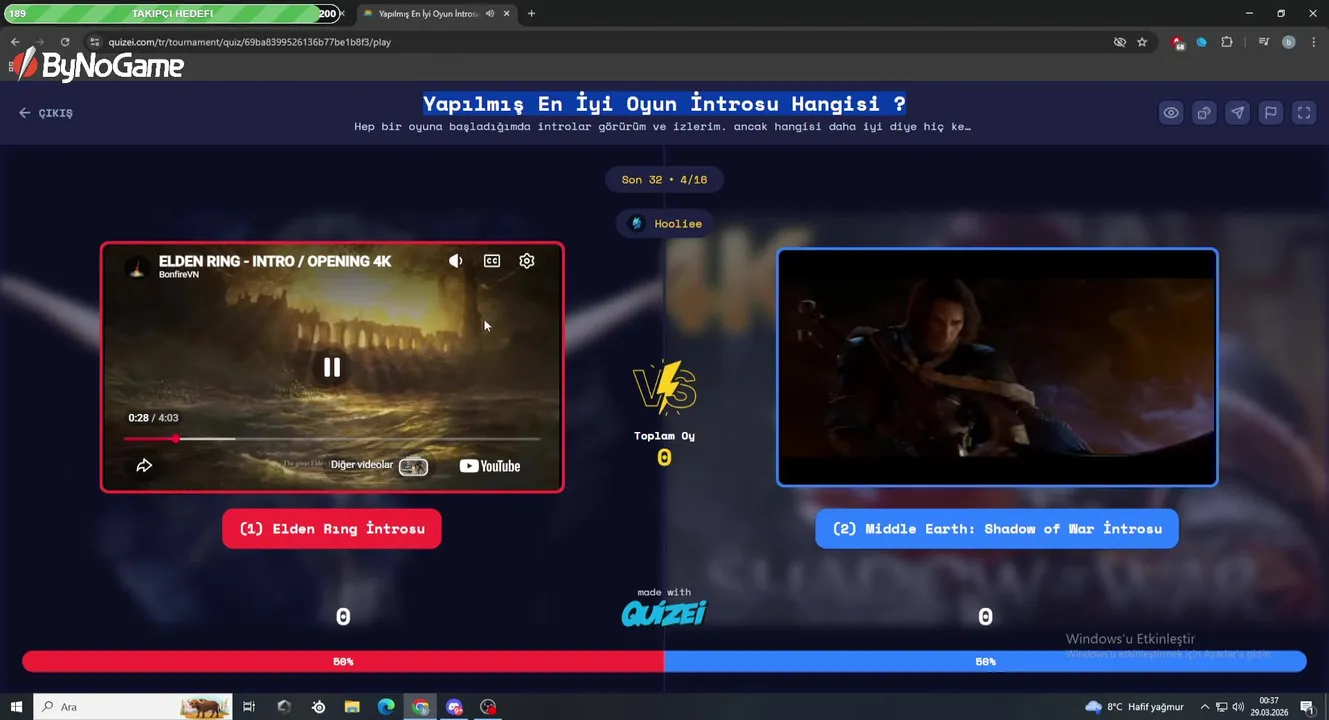Toggle closed captions on the YouTube player

pos(492,261)
